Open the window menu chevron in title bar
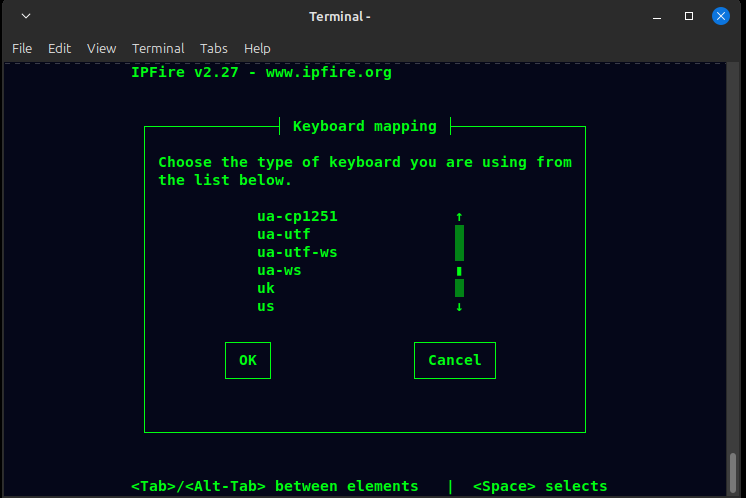This screenshot has width=746, height=498. [x=26, y=17]
